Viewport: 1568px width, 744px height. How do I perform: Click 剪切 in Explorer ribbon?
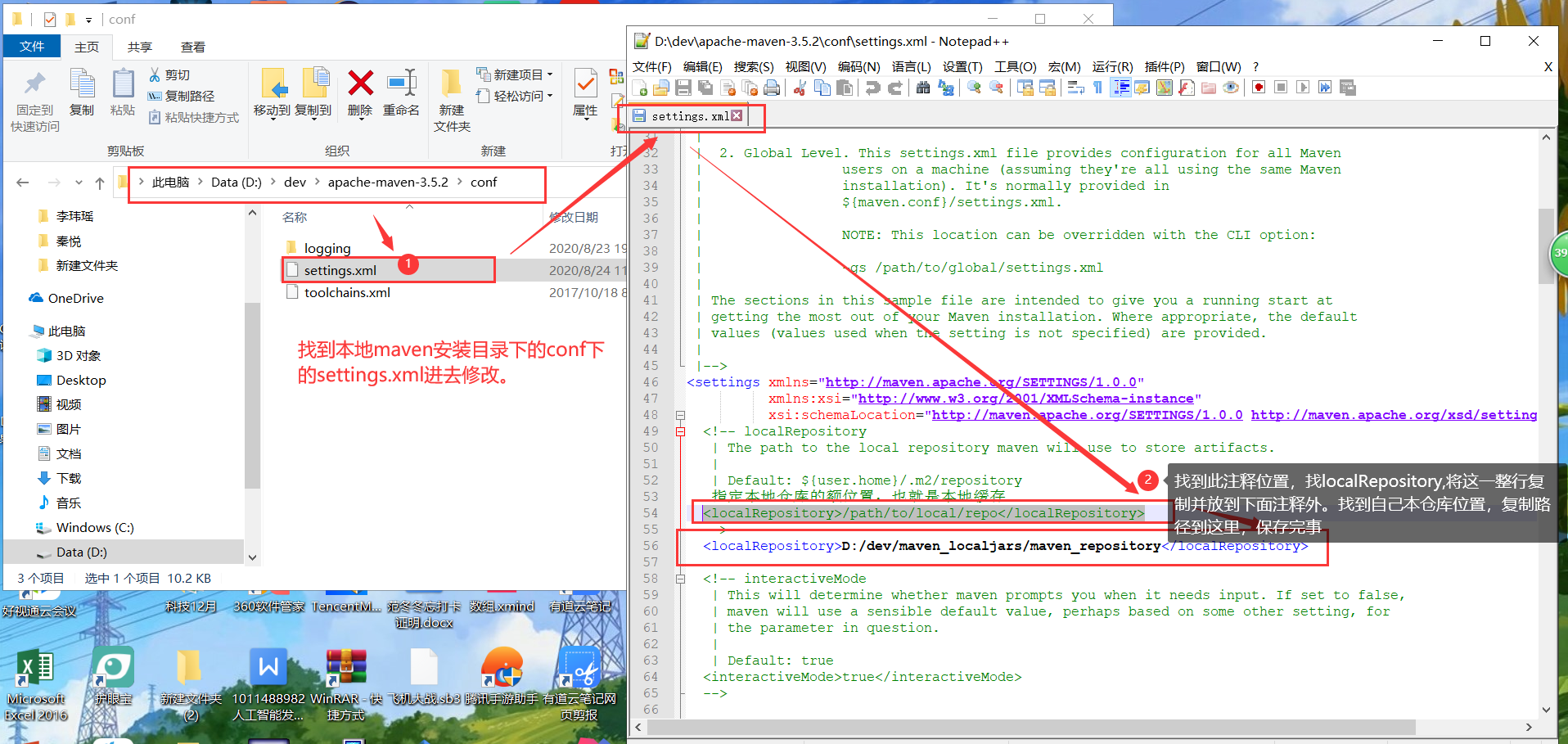pos(169,74)
